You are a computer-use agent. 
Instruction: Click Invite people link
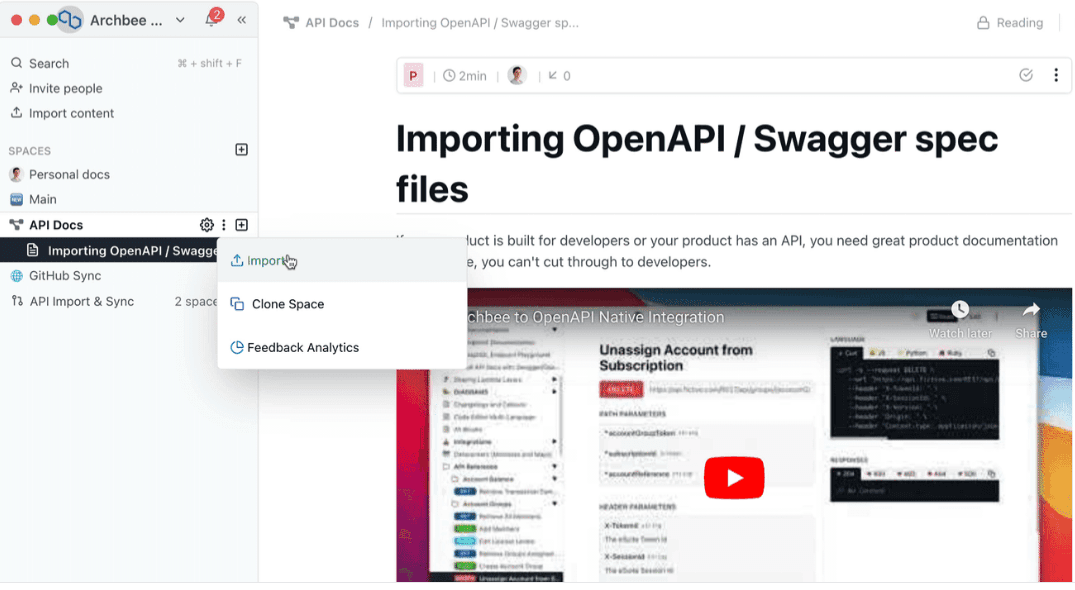pyautogui.click(x=65, y=88)
